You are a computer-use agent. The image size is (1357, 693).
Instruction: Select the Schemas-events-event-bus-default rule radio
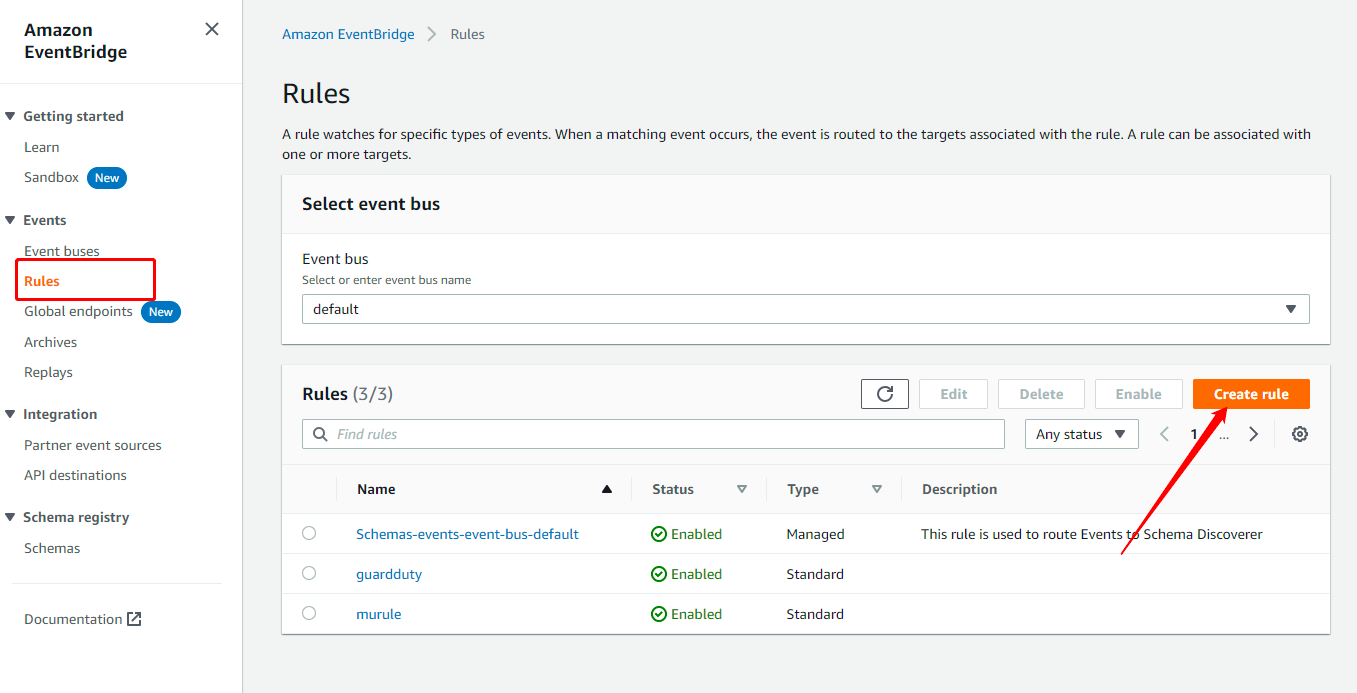click(309, 533)
